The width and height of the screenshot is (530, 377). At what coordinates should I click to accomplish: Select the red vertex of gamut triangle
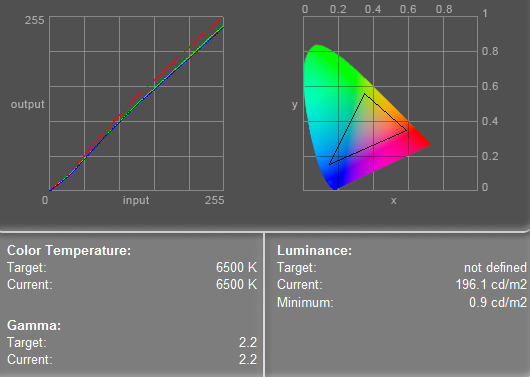click(406, 130)
